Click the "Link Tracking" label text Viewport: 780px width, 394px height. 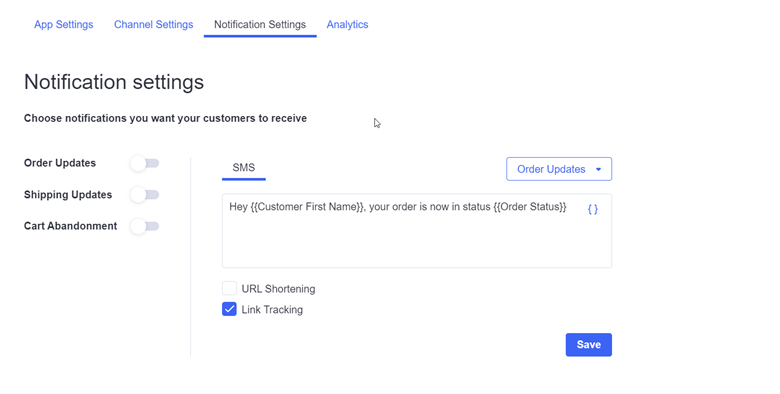click(x=272, y=309)
